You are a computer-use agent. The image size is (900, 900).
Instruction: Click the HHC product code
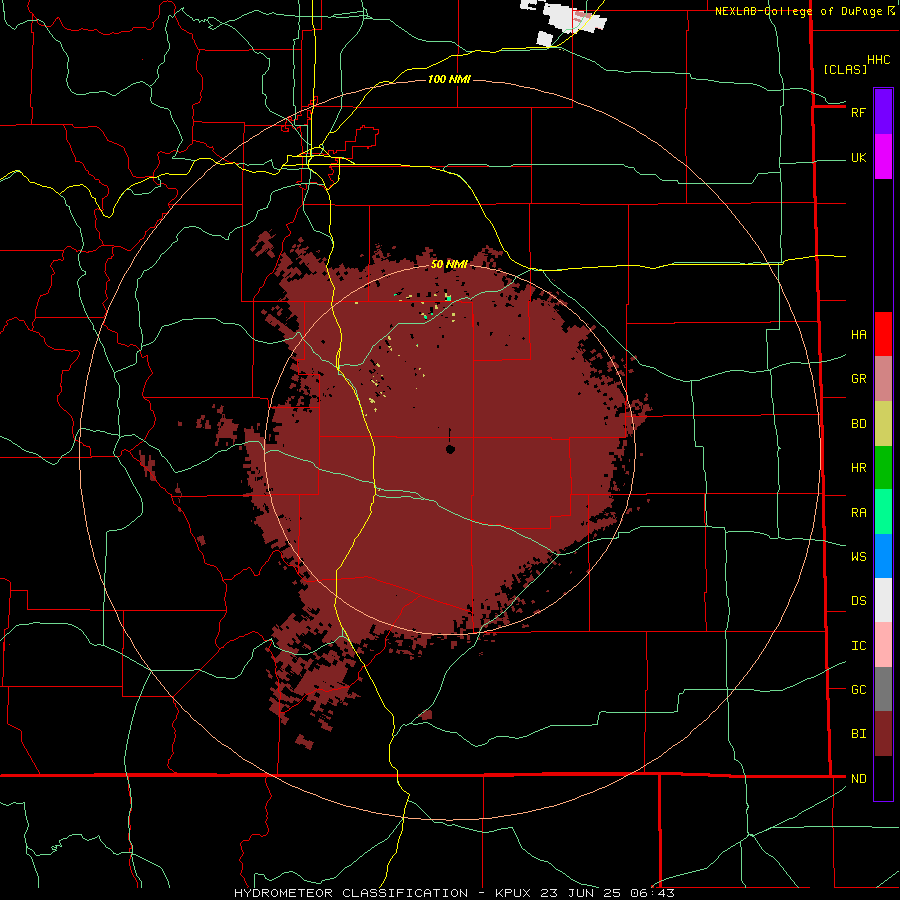(x=878, y=60)
